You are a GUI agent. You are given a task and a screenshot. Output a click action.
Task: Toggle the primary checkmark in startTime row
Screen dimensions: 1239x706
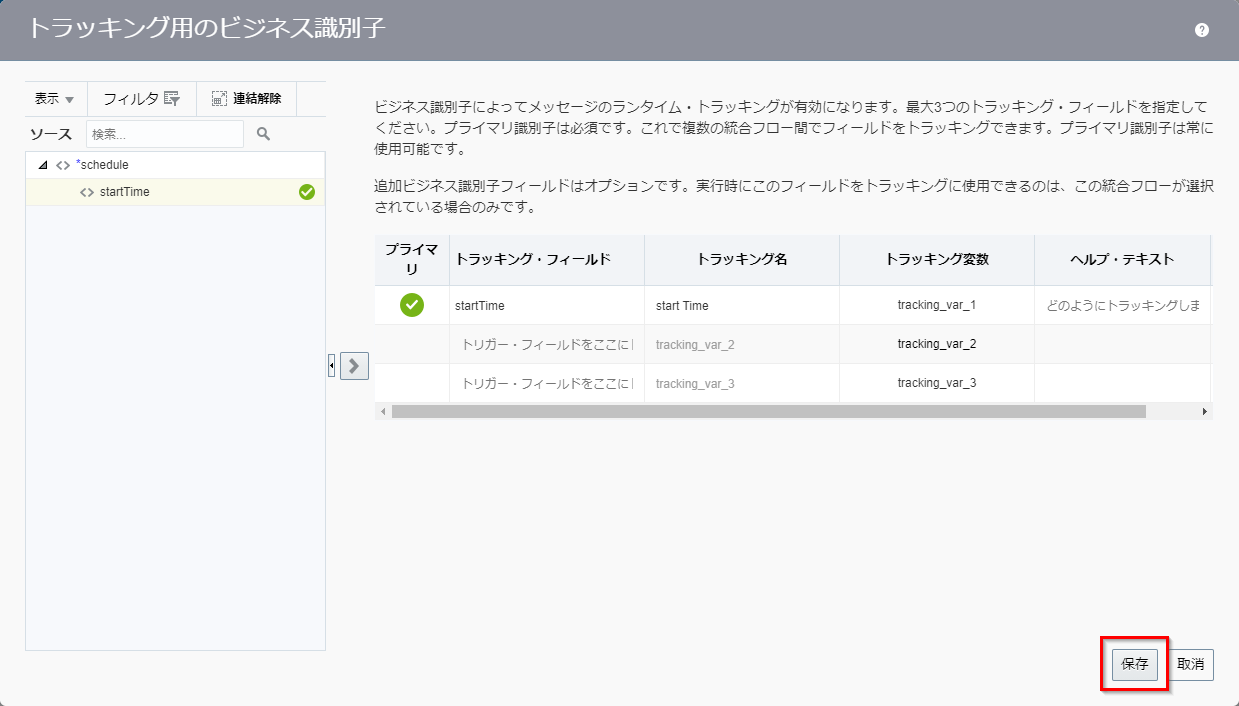tap(412, 305)
